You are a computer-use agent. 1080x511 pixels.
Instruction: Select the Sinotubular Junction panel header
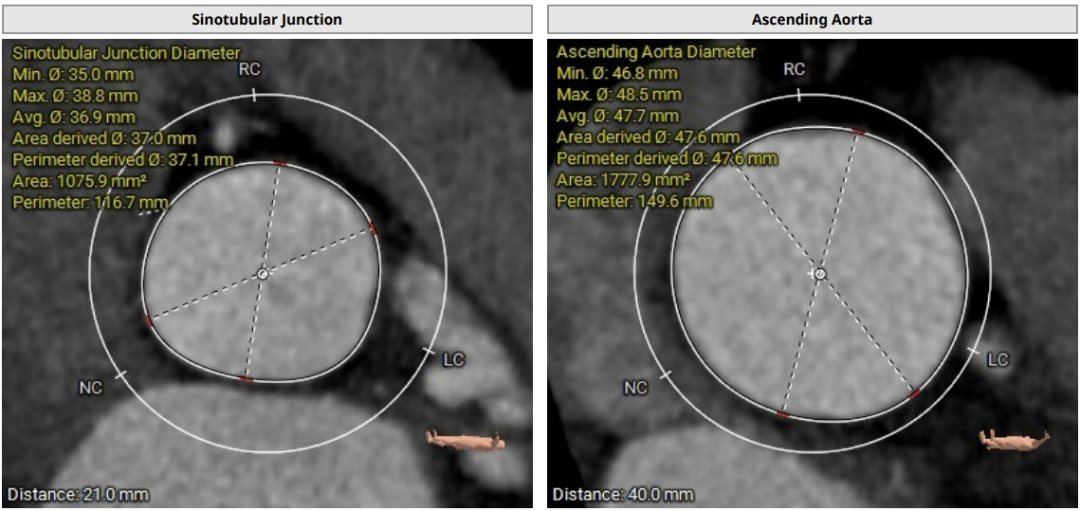[267, 20]
